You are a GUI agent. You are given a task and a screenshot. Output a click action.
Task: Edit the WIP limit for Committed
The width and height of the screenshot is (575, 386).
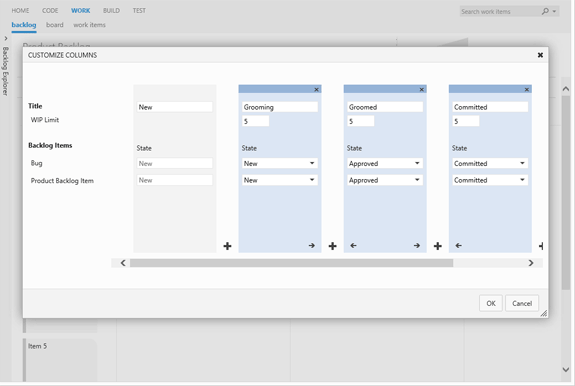(466, 121)
